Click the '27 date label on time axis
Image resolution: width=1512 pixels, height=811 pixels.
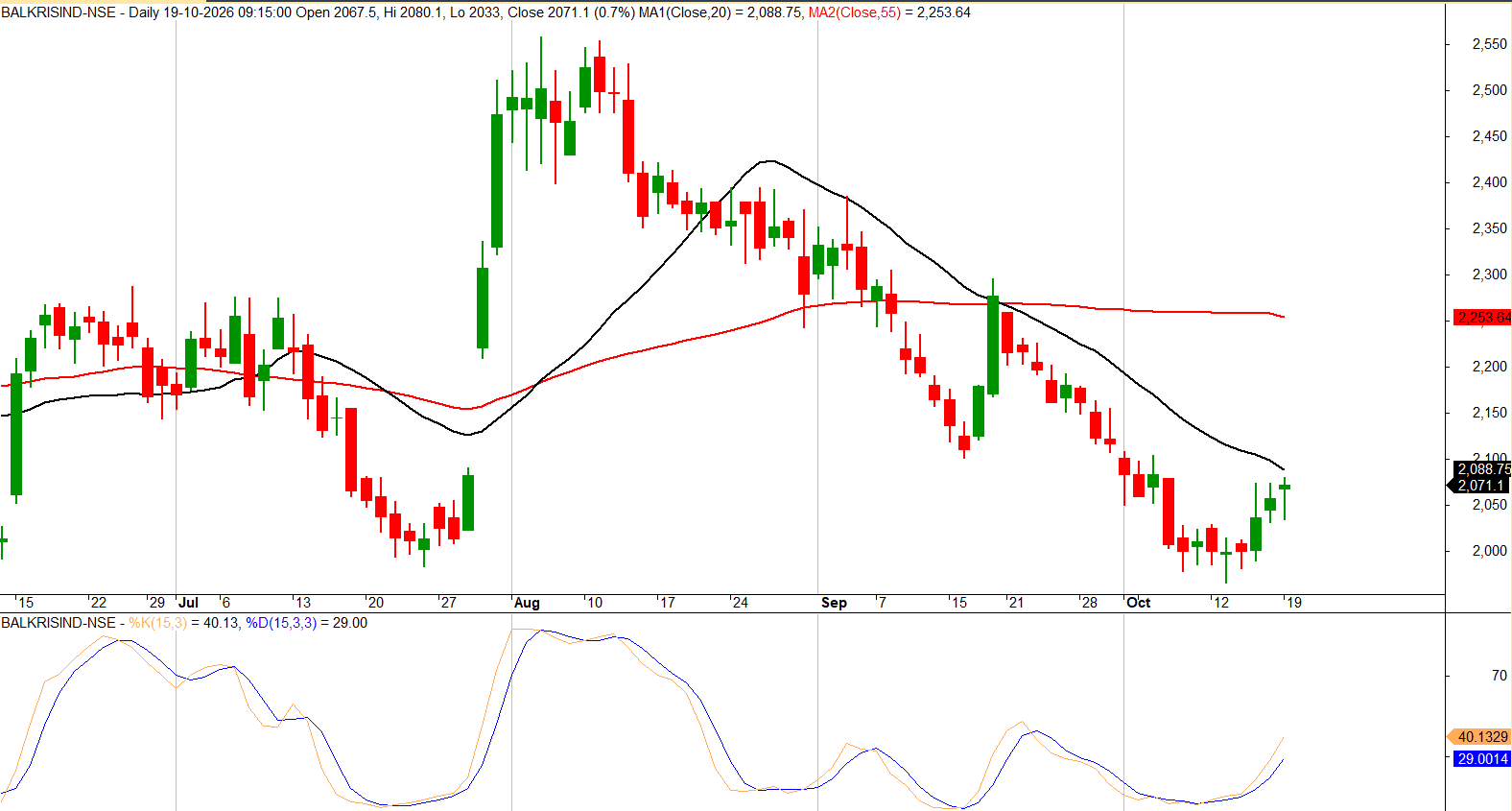pyautogui.click(x=448, y=603)
